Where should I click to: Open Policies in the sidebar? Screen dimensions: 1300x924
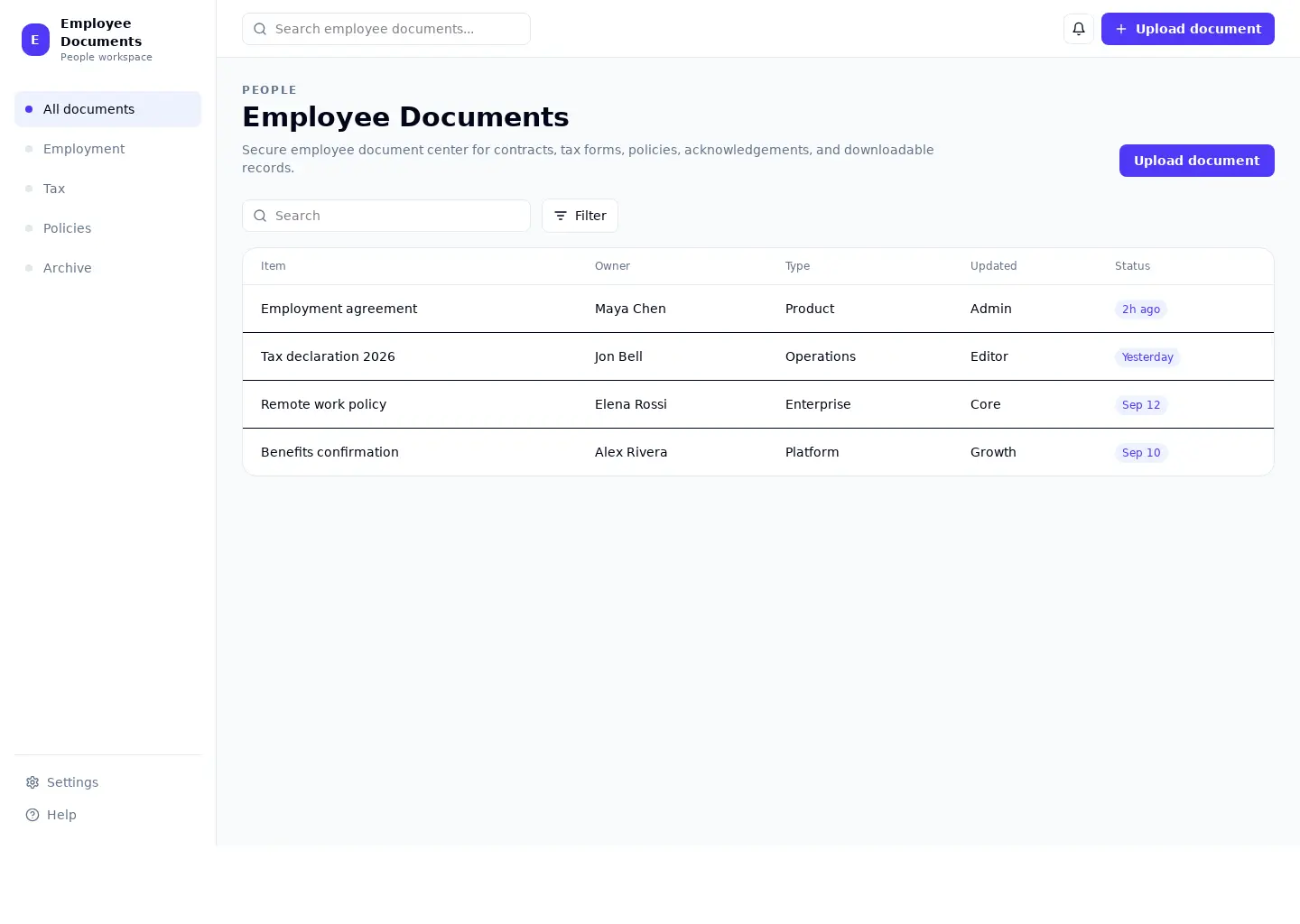pos(107,228)
